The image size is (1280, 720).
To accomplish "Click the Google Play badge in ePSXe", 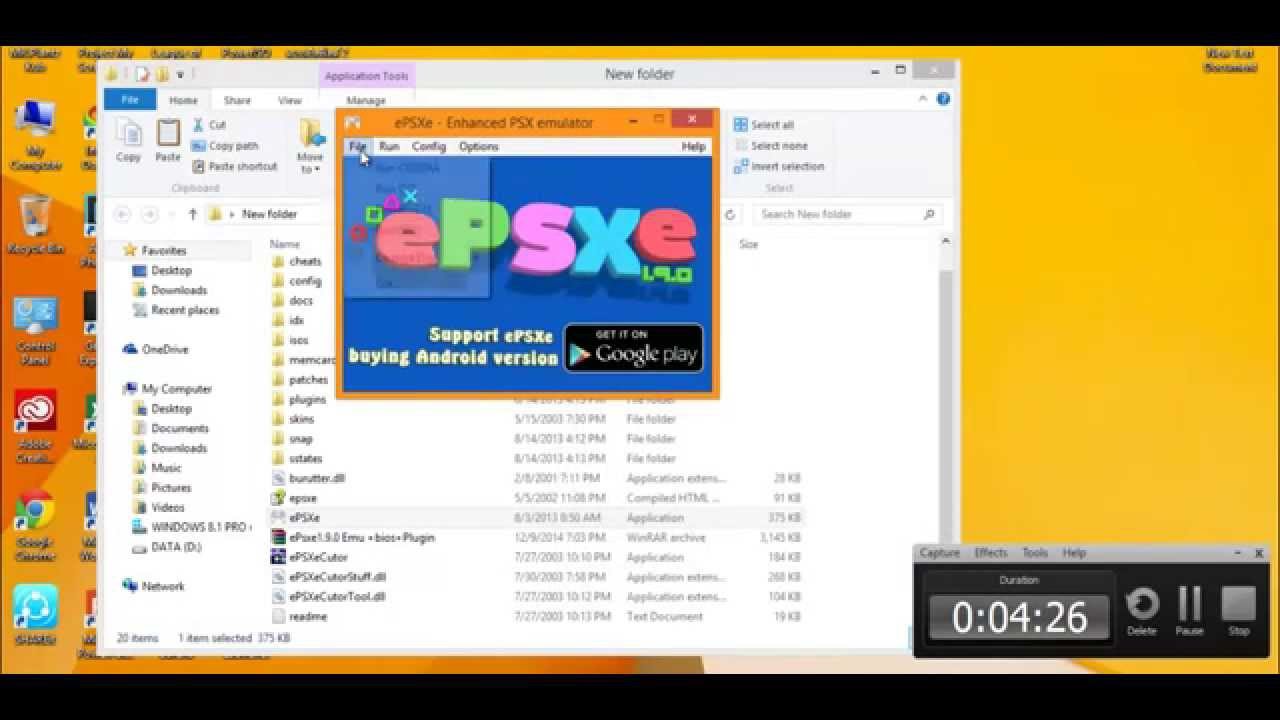I will 634,348.
